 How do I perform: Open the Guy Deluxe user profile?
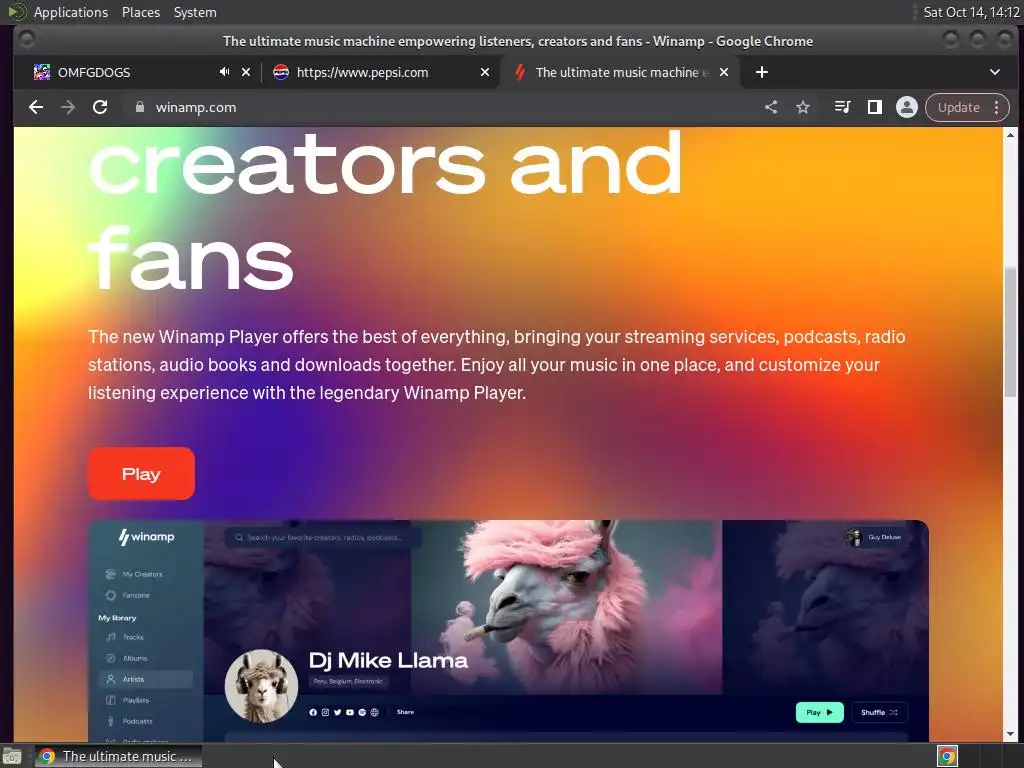coord(874,537)
